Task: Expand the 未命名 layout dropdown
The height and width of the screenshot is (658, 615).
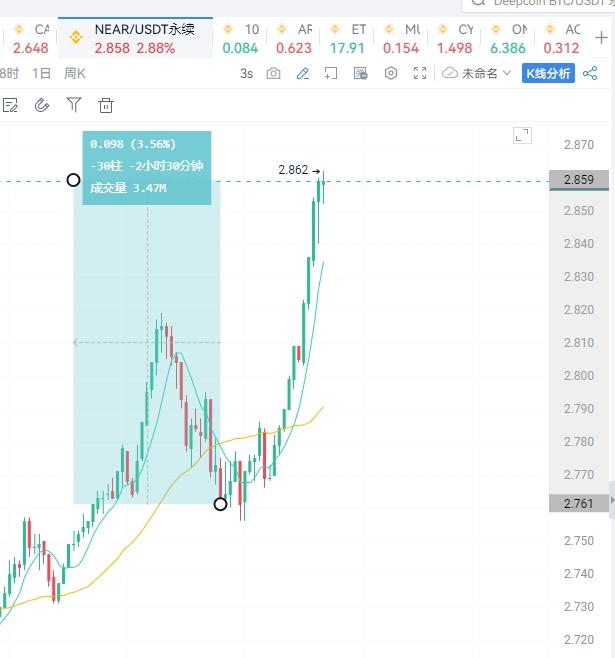Action: click(477, 73)
